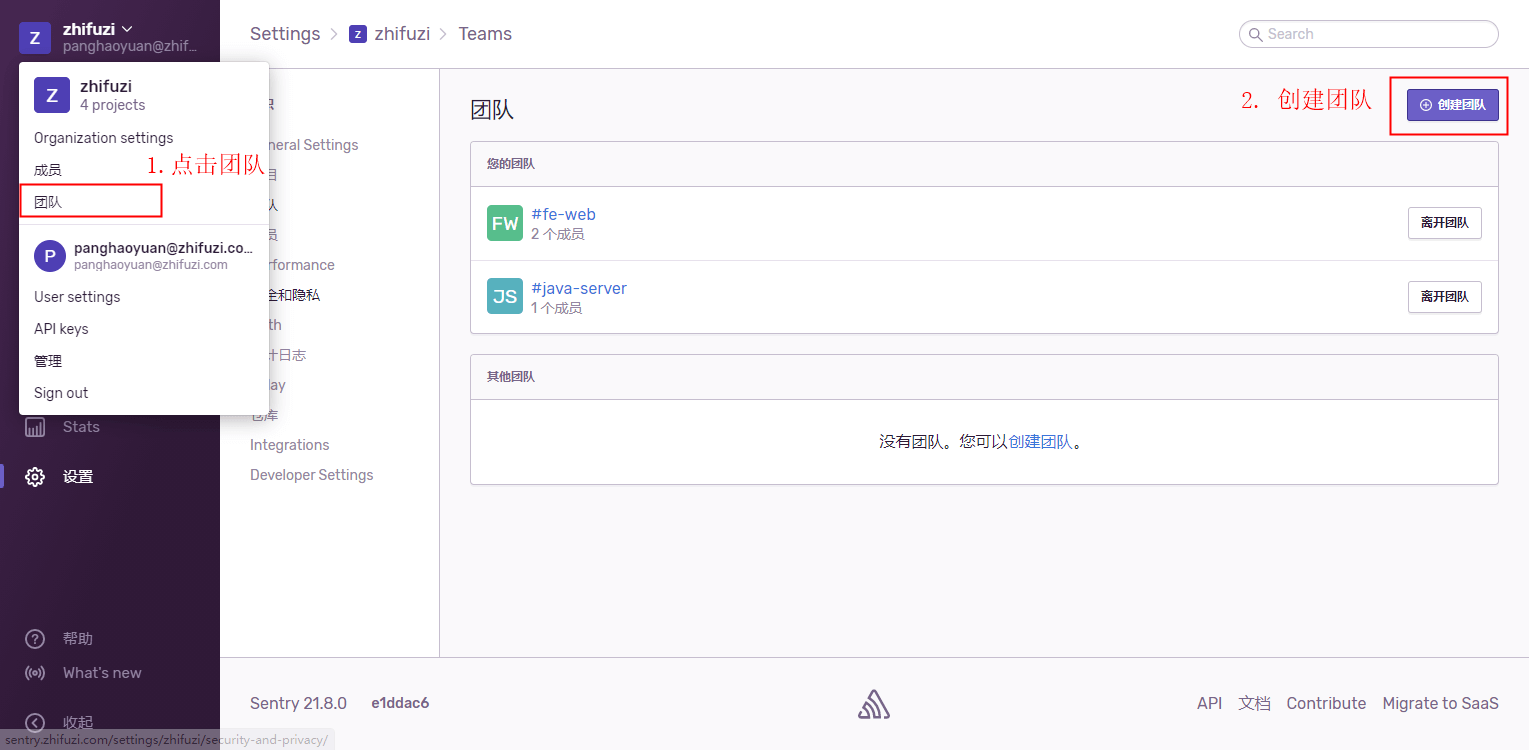Click the '1 个成员' member count text
The height and width of the screenshot is (750, 1529).
tap(557, 308)
